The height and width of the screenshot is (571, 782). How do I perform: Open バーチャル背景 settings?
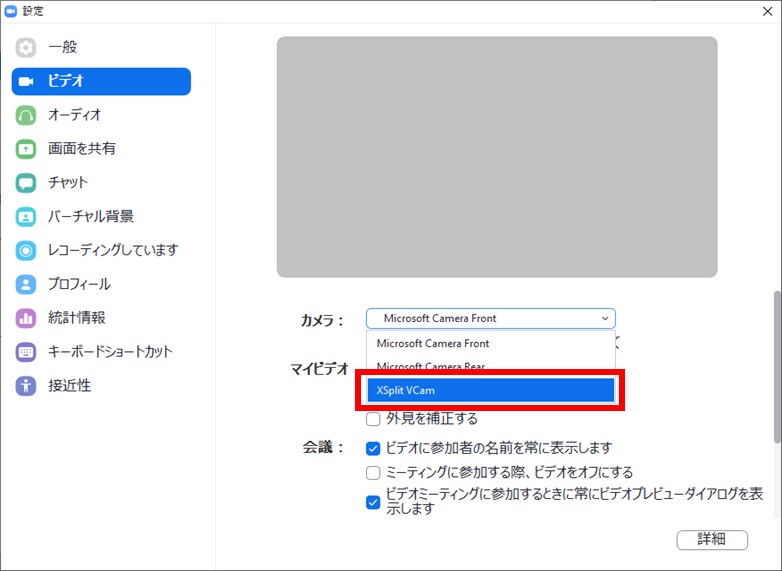point(101,216)
